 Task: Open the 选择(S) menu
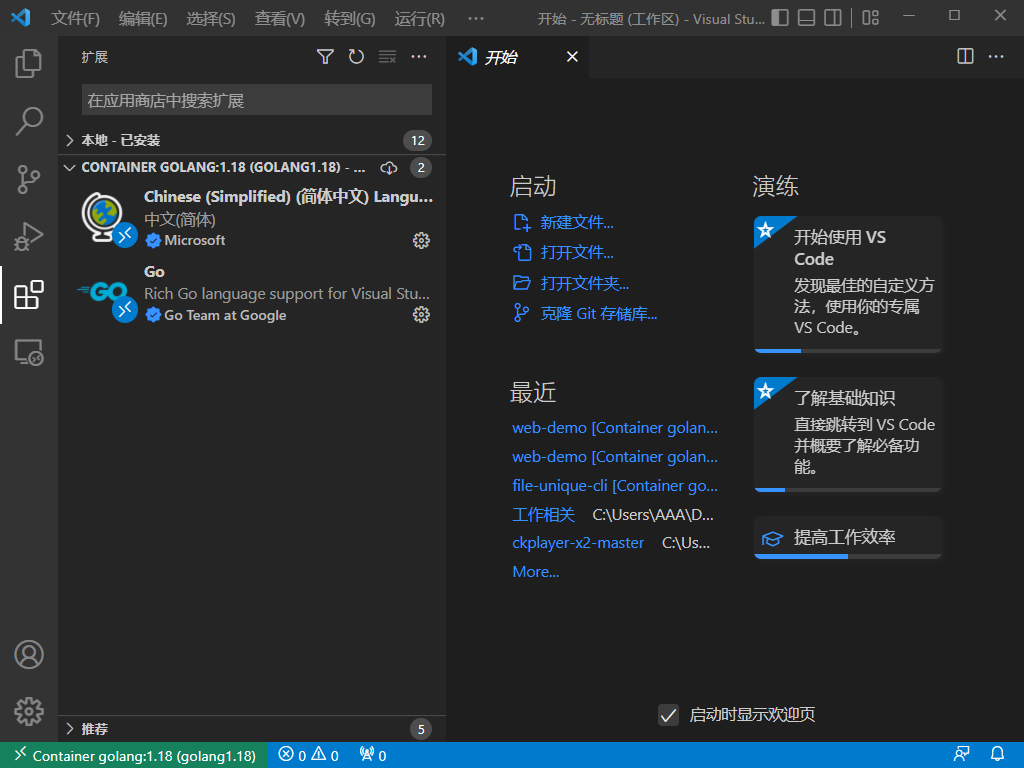click(x=211, y=18)
